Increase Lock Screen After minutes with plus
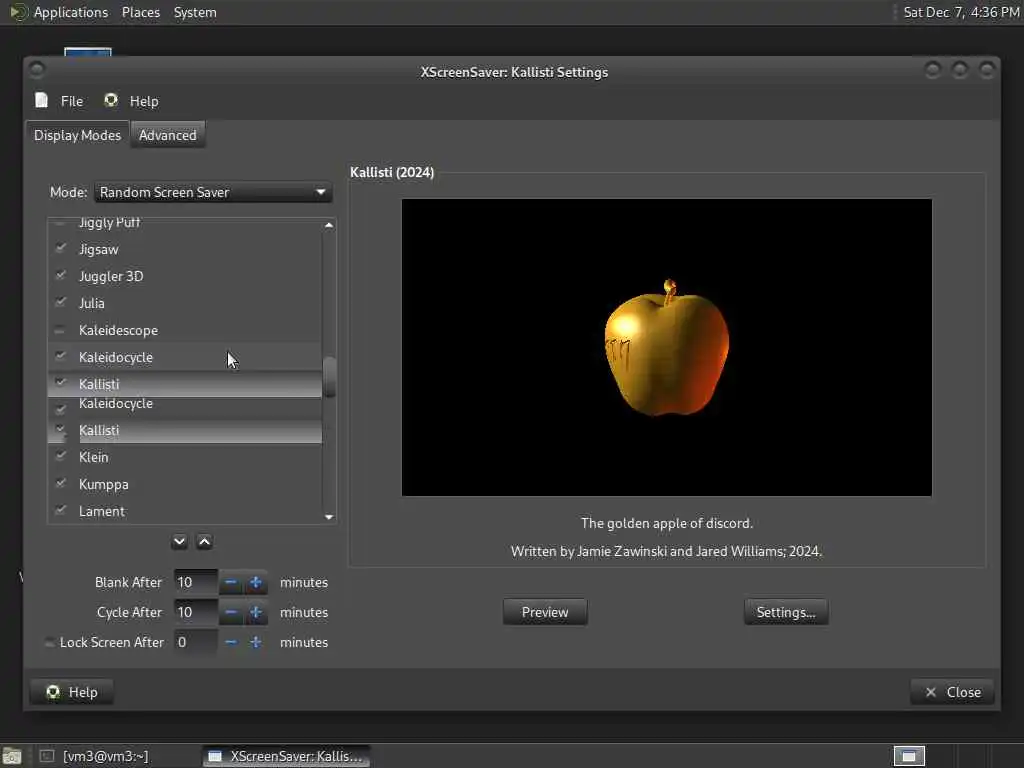This screenshot has width=1024, height=768. point(255,642)
